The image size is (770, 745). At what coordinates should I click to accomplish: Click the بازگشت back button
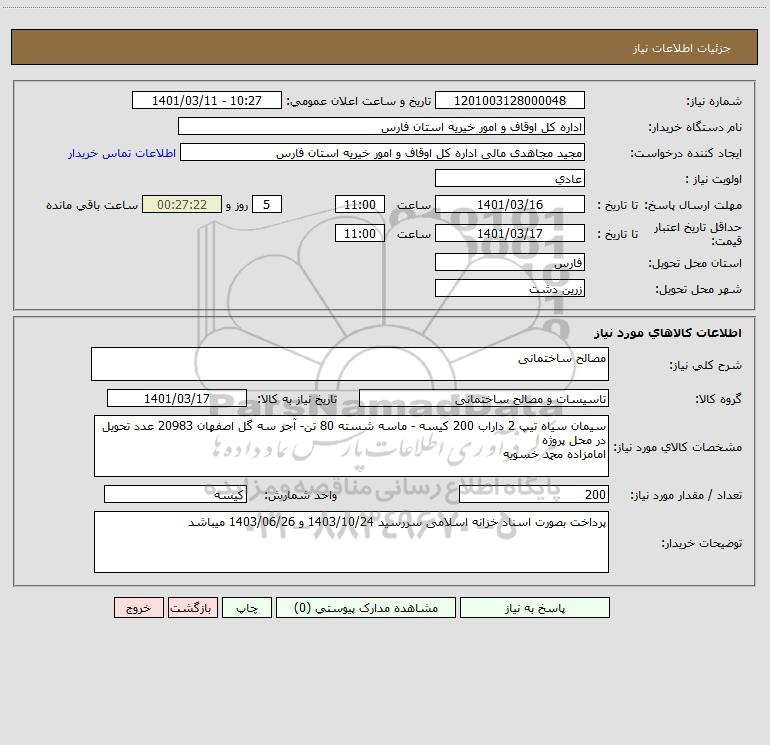[192, 608]
